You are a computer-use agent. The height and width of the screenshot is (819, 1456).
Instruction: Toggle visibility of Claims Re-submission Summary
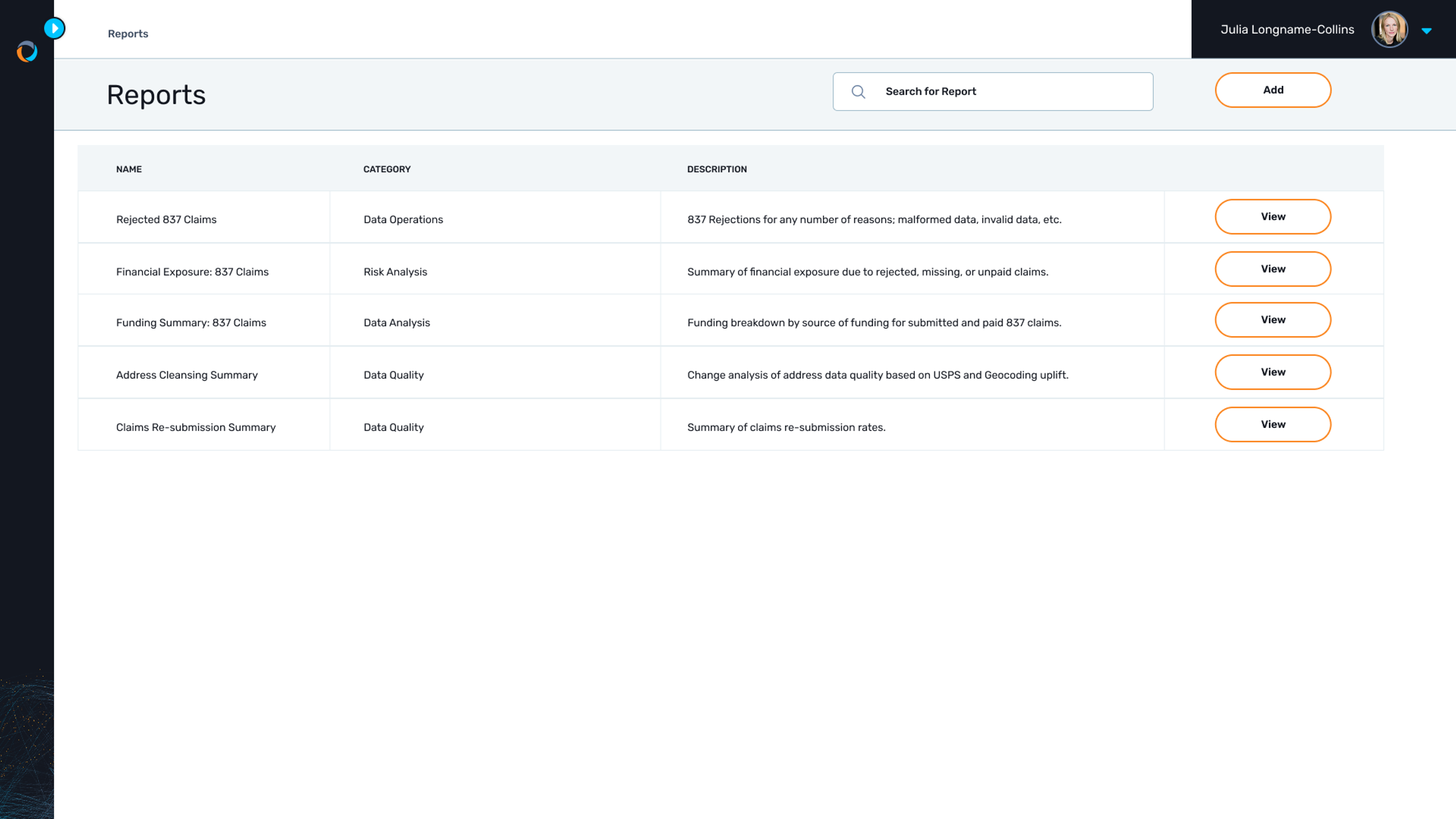pos(1273,424)
